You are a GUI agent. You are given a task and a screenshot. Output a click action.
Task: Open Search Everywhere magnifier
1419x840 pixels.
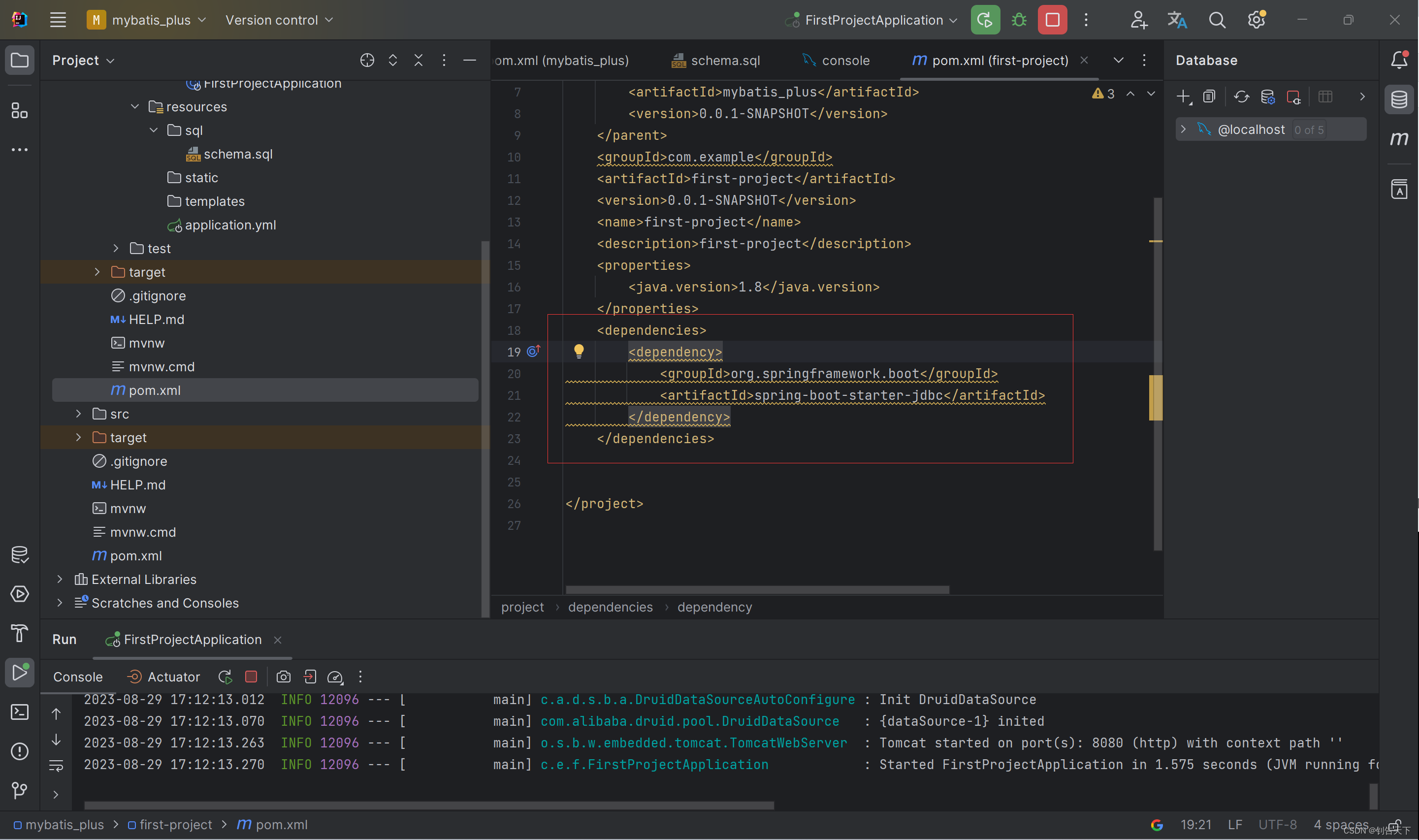(1217, 20)
